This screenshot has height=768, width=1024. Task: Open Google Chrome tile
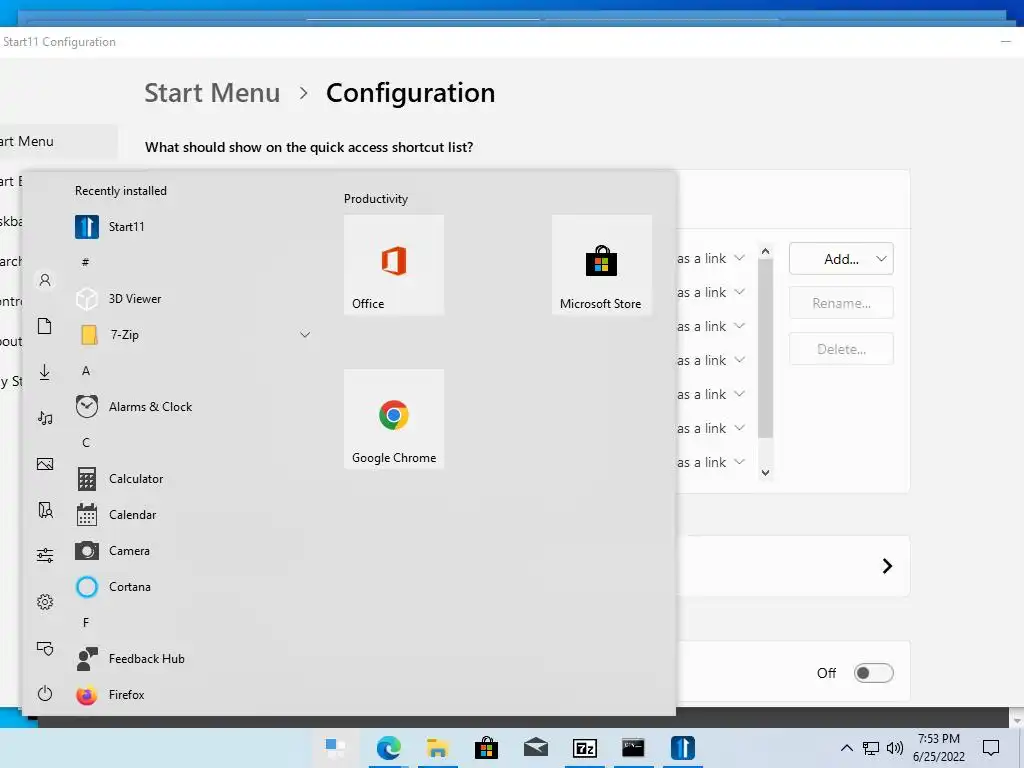[394, 419]
